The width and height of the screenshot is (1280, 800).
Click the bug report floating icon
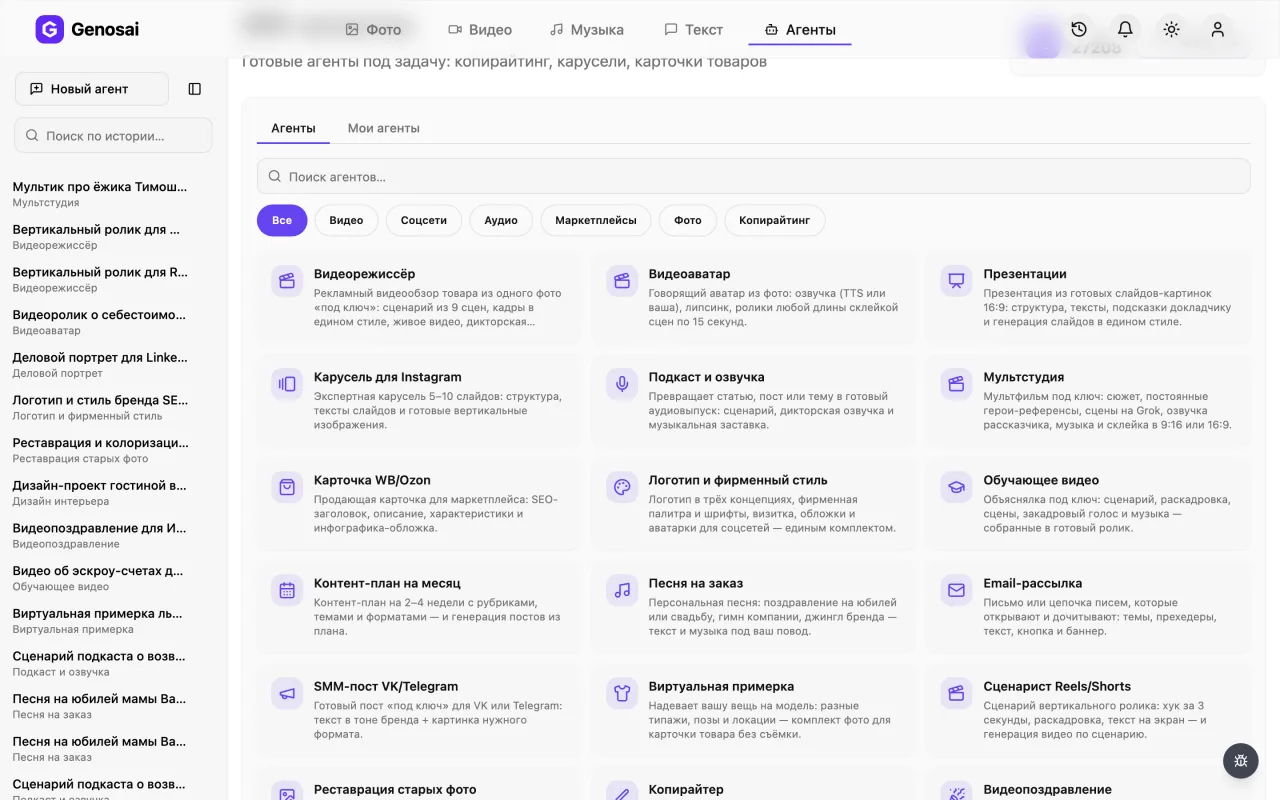coord(1241,761)
